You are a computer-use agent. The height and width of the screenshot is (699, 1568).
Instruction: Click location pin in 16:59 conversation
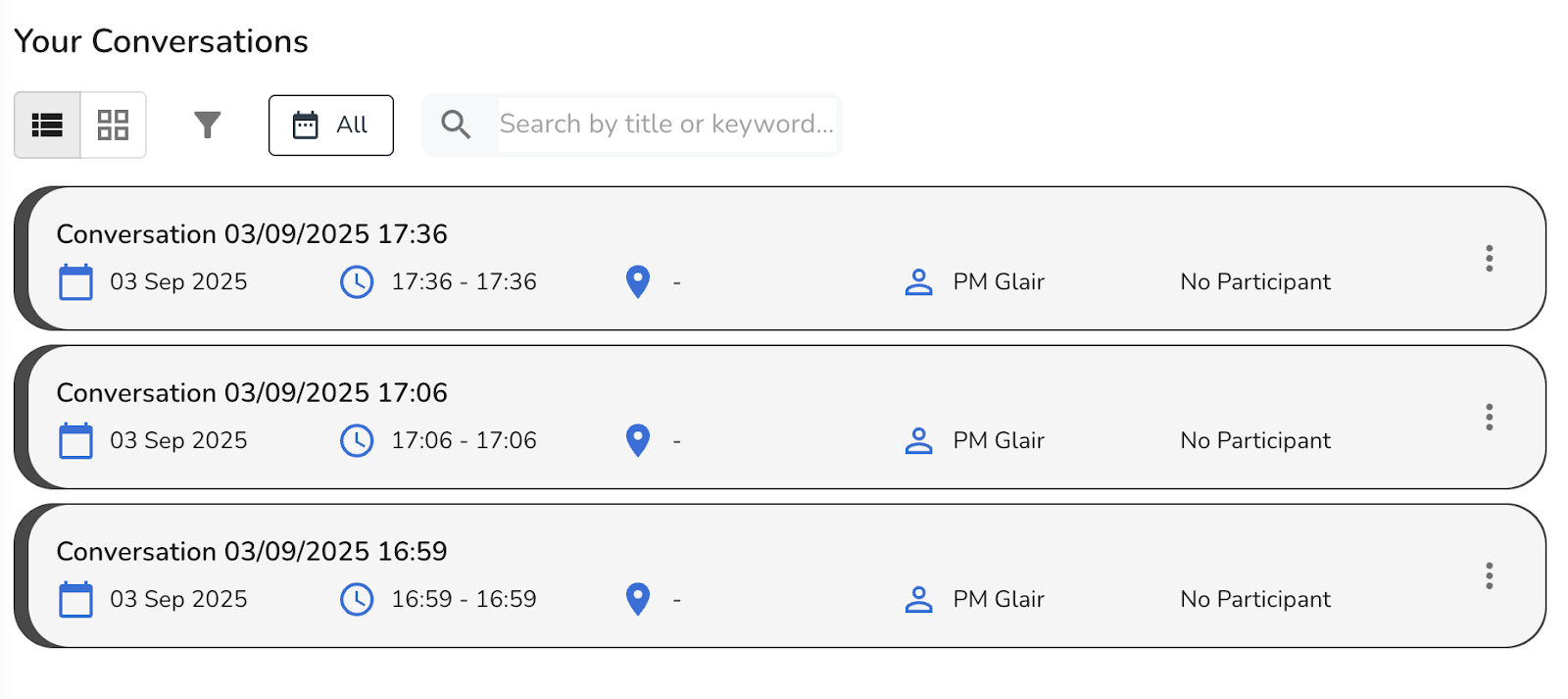click(638, 599)
